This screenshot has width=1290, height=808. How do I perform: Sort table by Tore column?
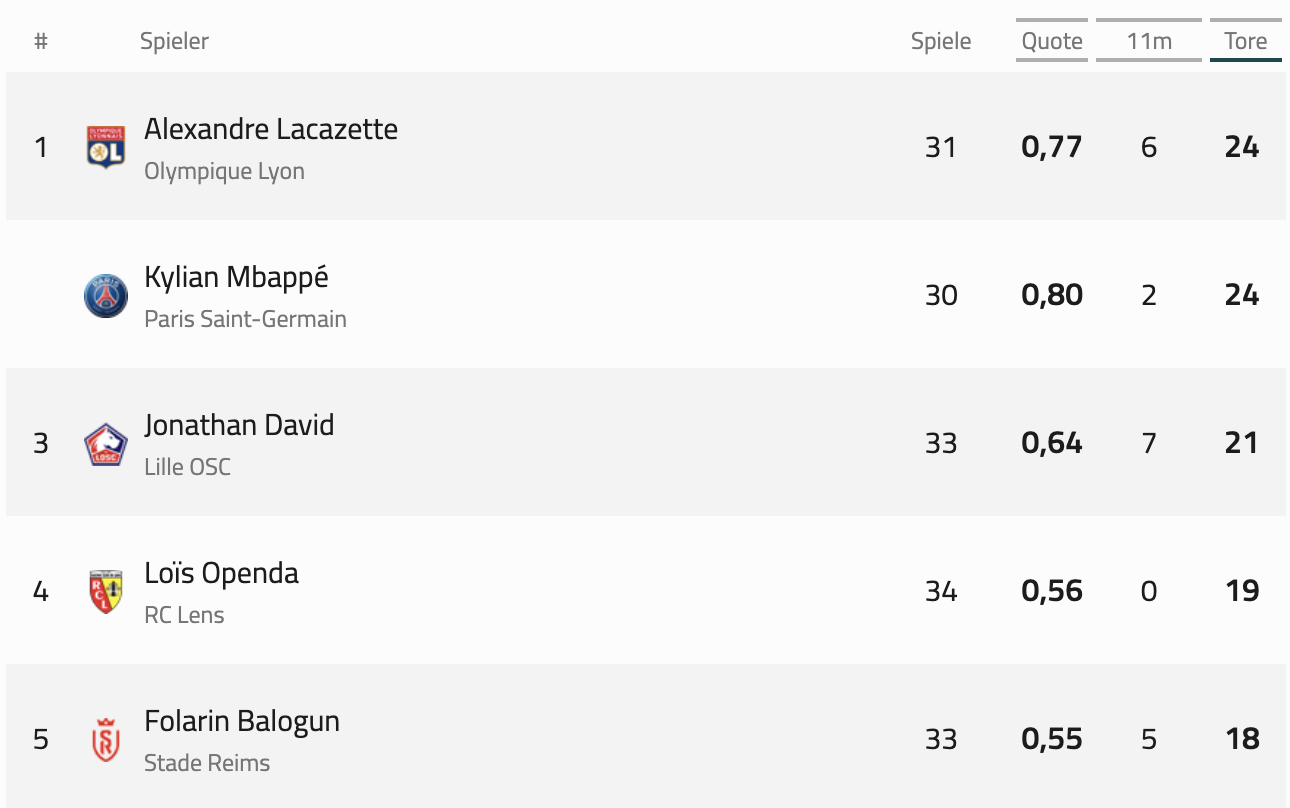click(x=1245, y=41)
